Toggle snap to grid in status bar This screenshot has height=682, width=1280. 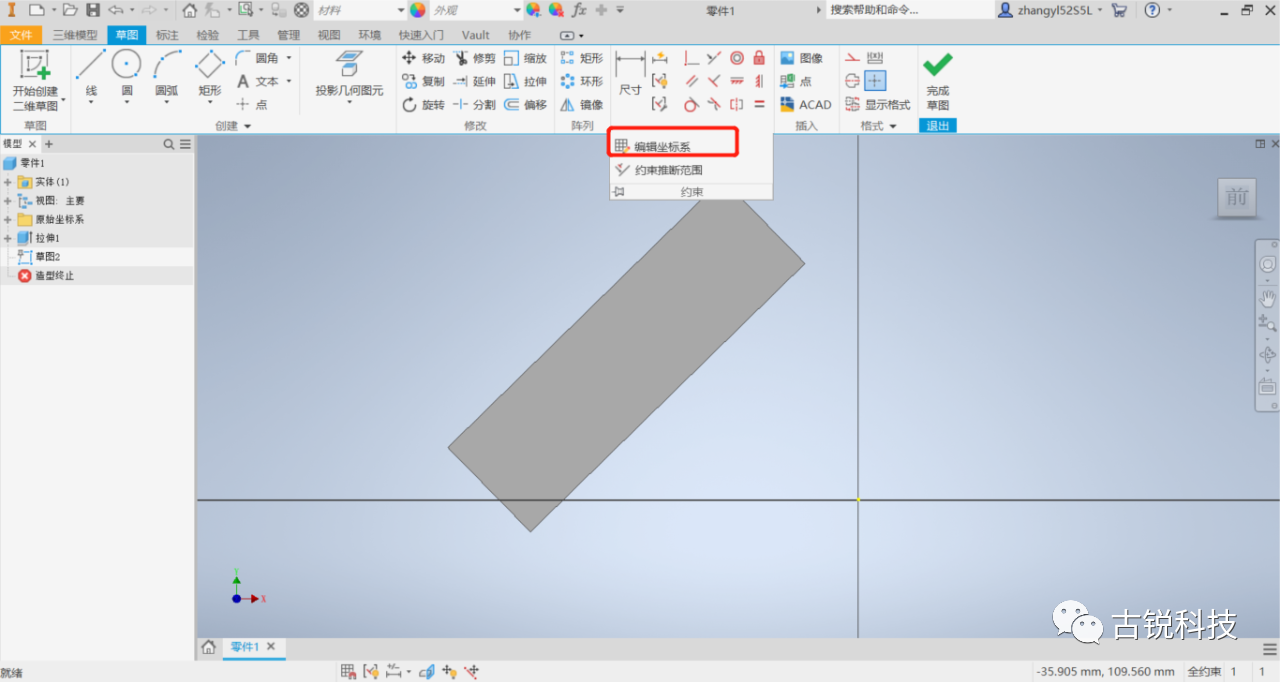point(348,671)
